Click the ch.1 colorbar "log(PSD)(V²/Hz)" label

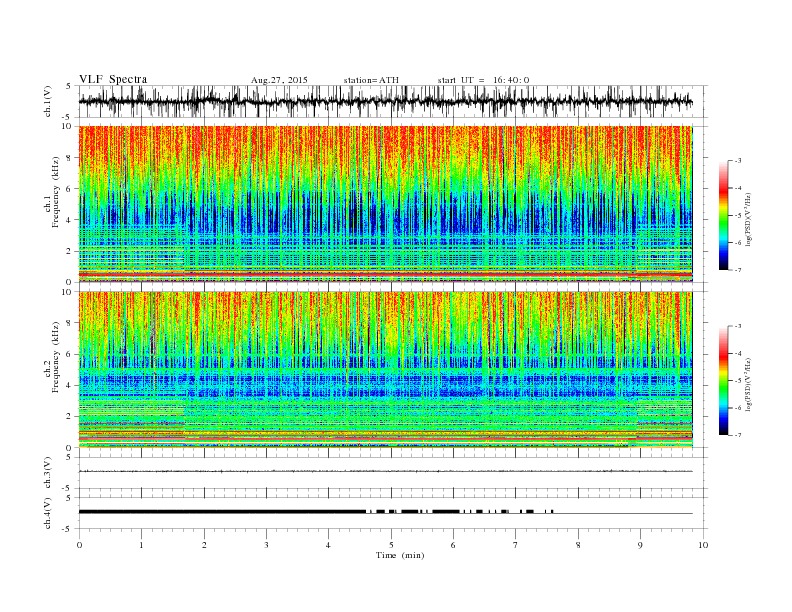[749, 219]
